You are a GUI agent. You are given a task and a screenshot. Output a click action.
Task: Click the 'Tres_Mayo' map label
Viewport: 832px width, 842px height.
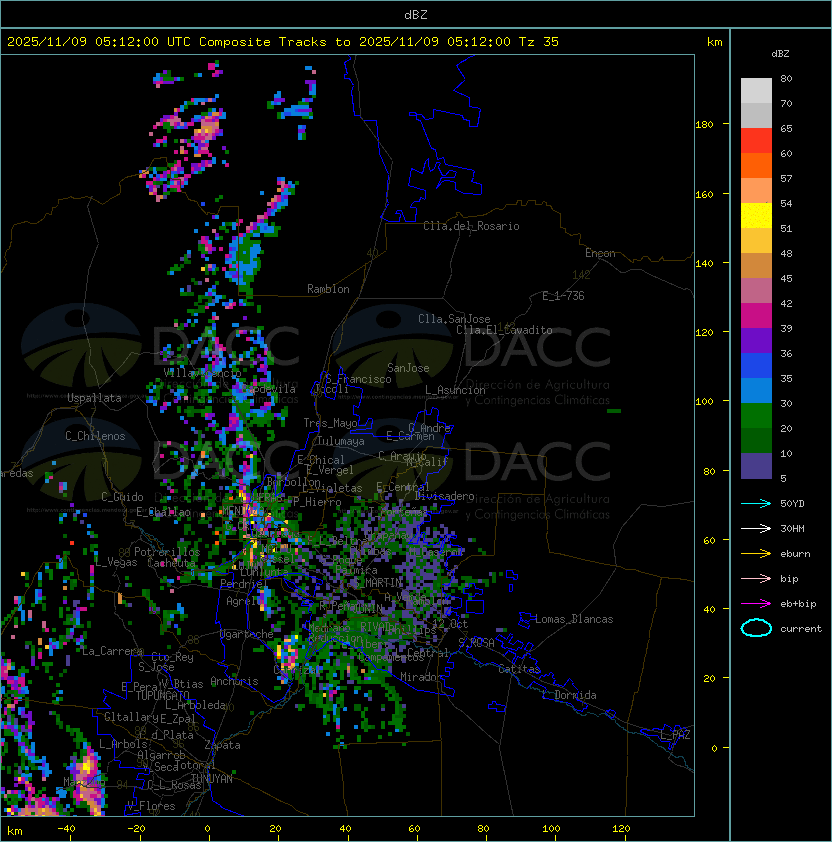[330, 423]
